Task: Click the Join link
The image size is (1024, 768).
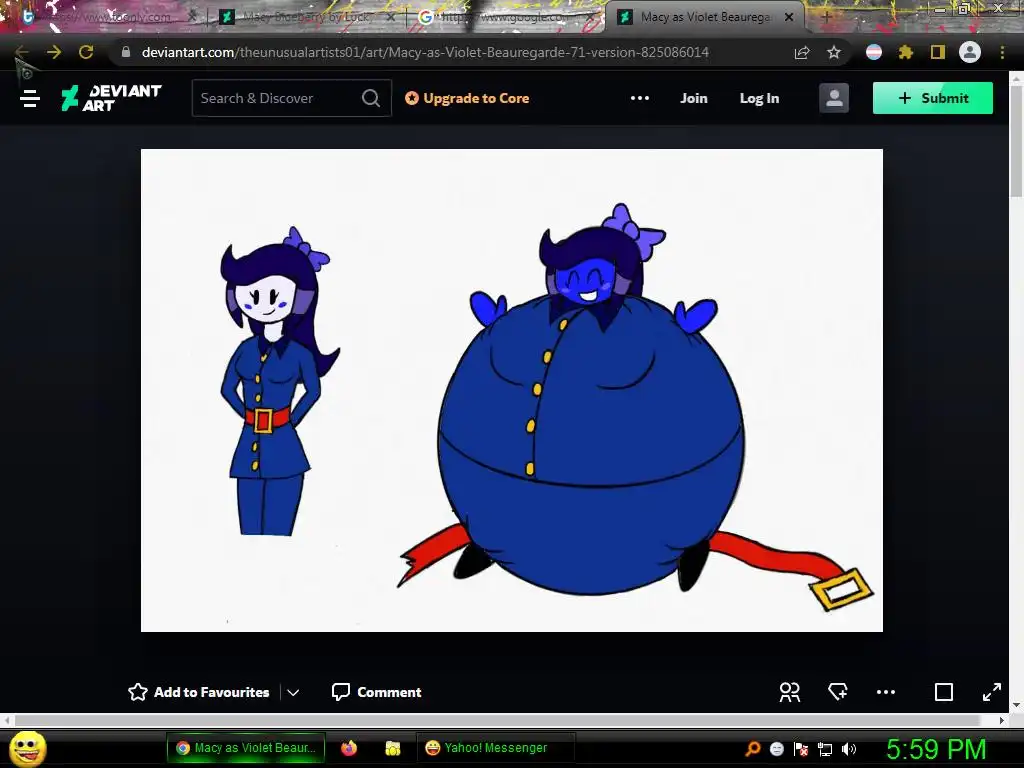Action: (694, 98)
